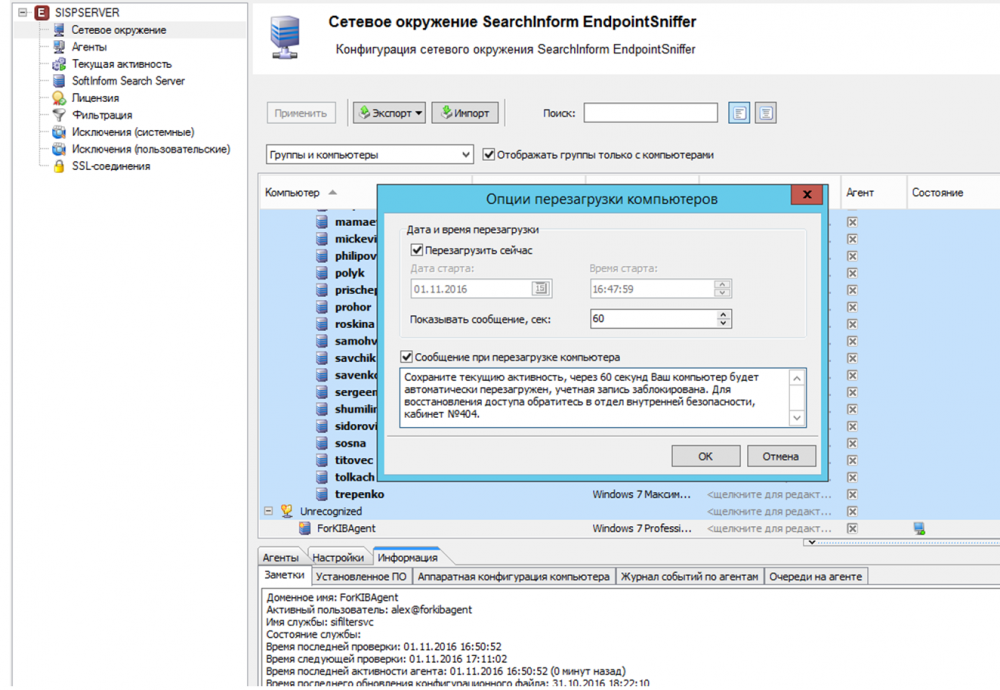Collapse the SISPSERVER tree node
Image resolution: width=1000 pixels, height=690 pixels.
[22, 12]
